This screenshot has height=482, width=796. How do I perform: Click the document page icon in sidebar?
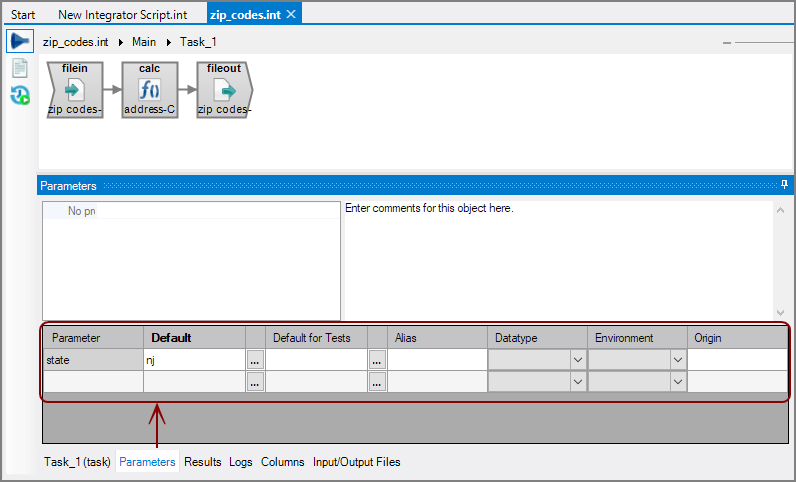(20, 69)
